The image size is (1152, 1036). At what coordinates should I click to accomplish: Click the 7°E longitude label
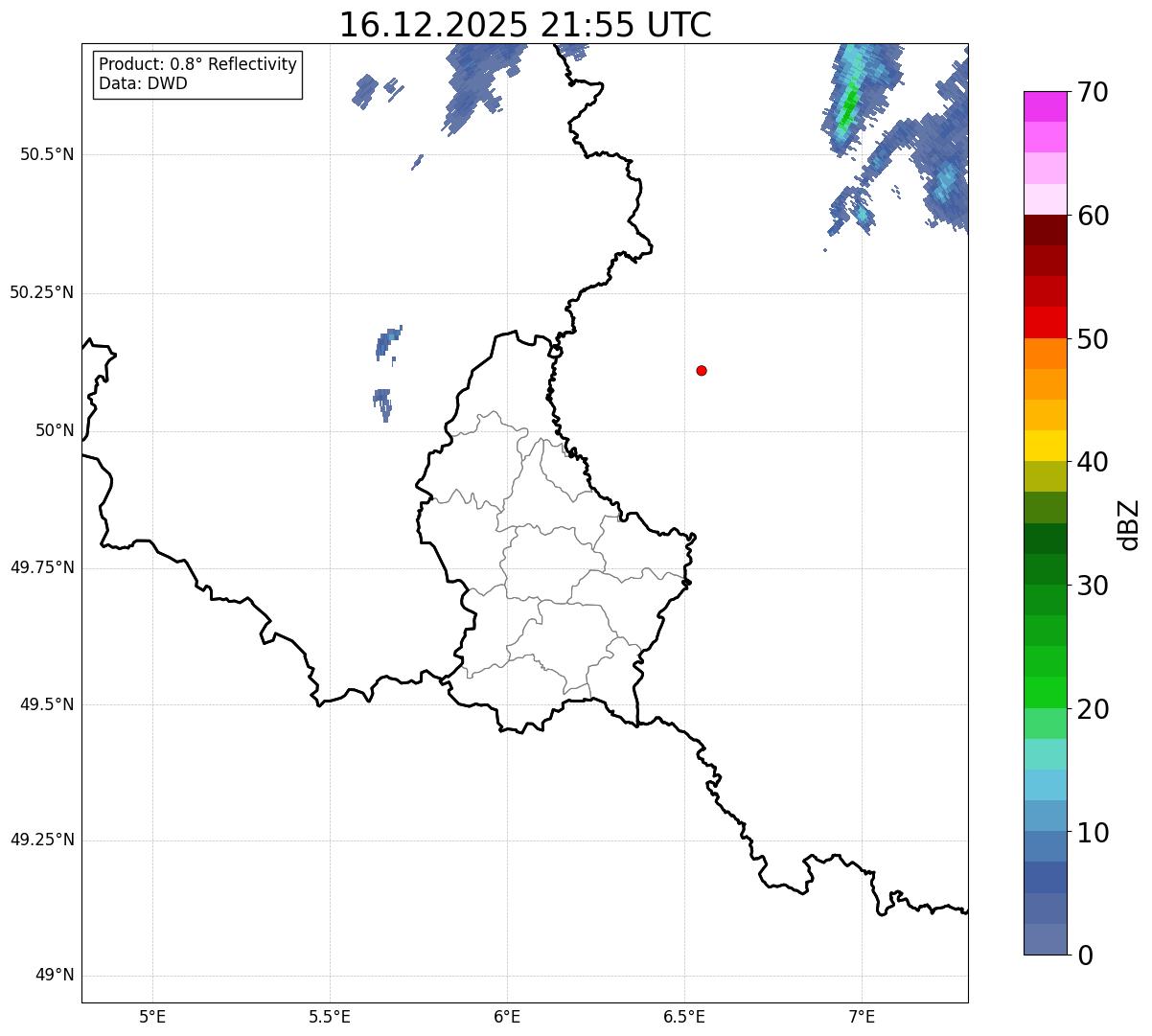point(862,1016)
